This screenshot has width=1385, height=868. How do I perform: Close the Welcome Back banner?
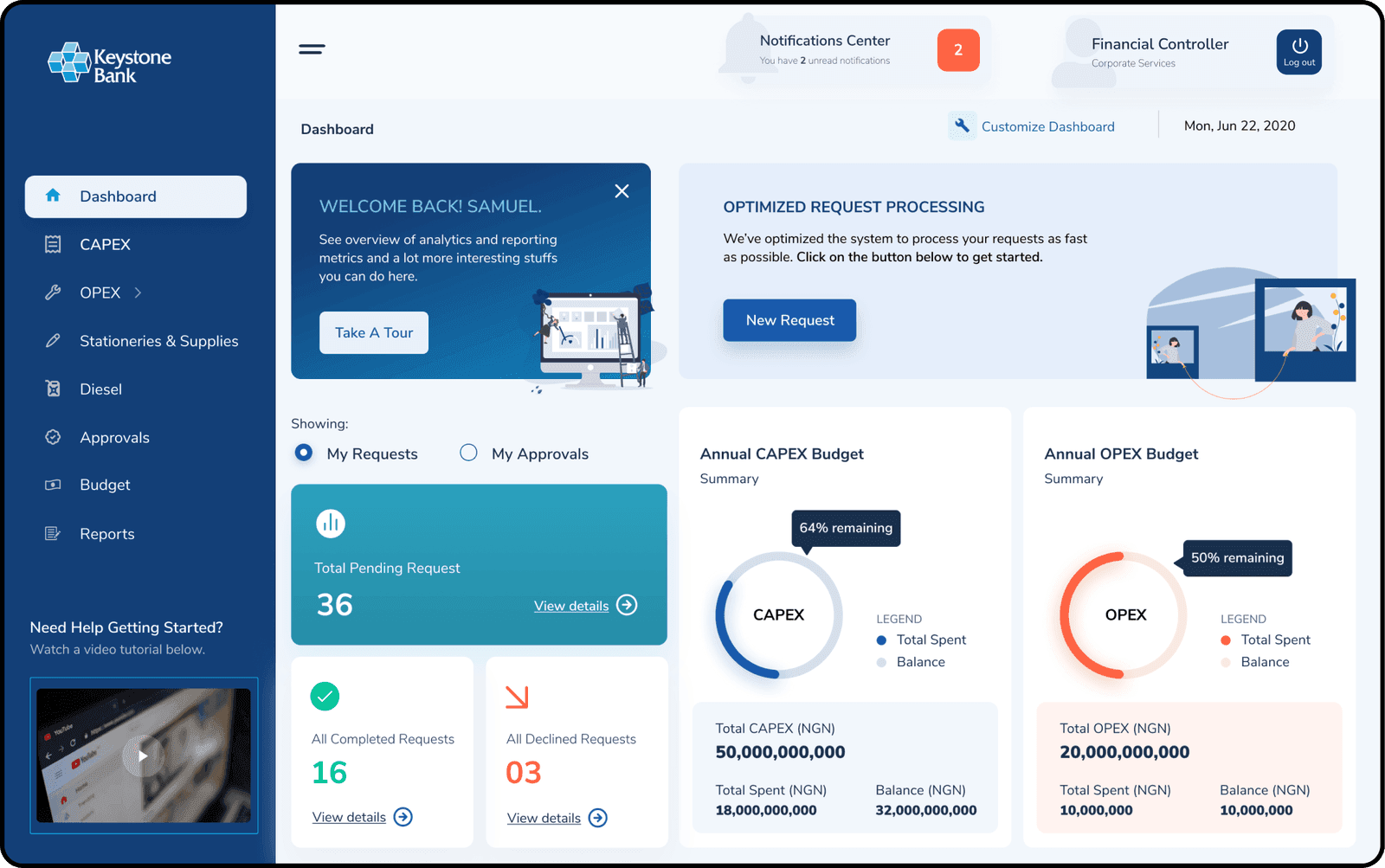tap(622, 191)
